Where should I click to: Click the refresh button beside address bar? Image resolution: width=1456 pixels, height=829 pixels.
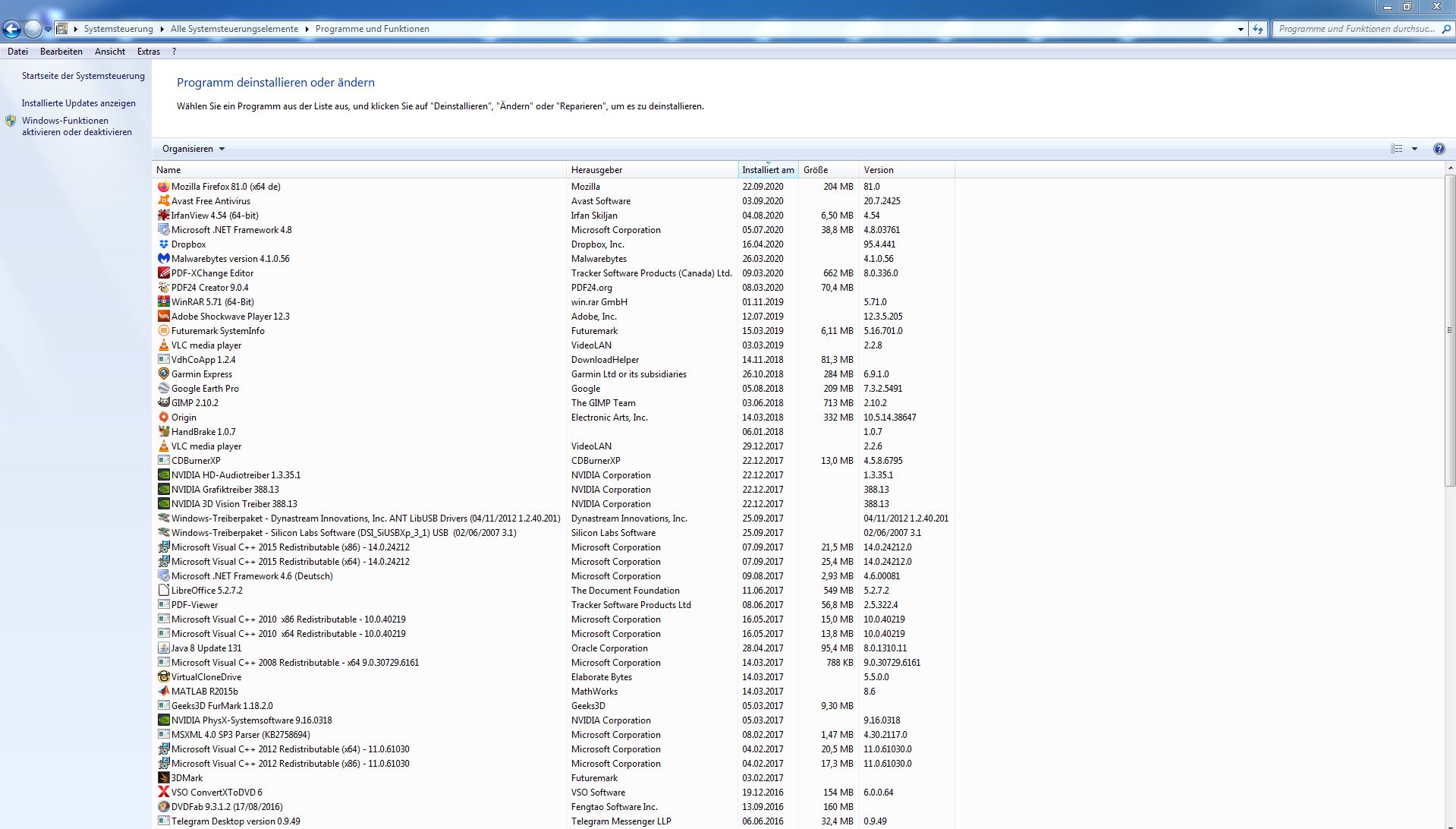(1258, 30)
